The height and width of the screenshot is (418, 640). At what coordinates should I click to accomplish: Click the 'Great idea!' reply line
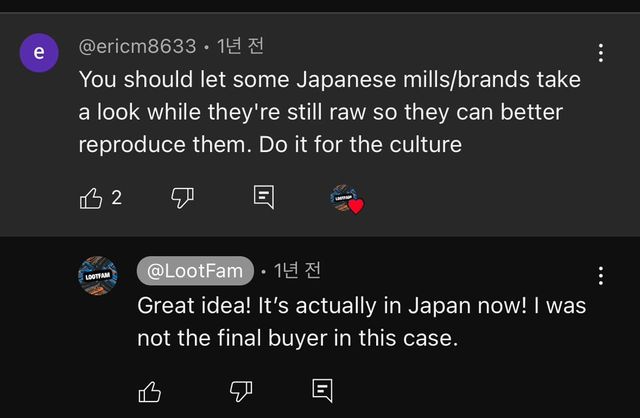[x=361, y=305]
